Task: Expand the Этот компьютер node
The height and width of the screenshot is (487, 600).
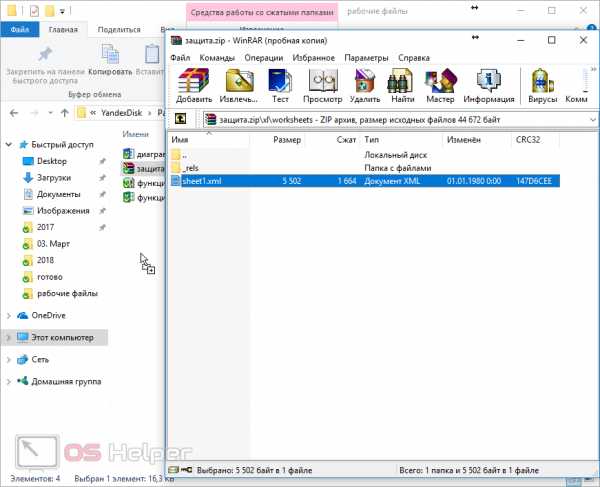Action: (8, 338)
